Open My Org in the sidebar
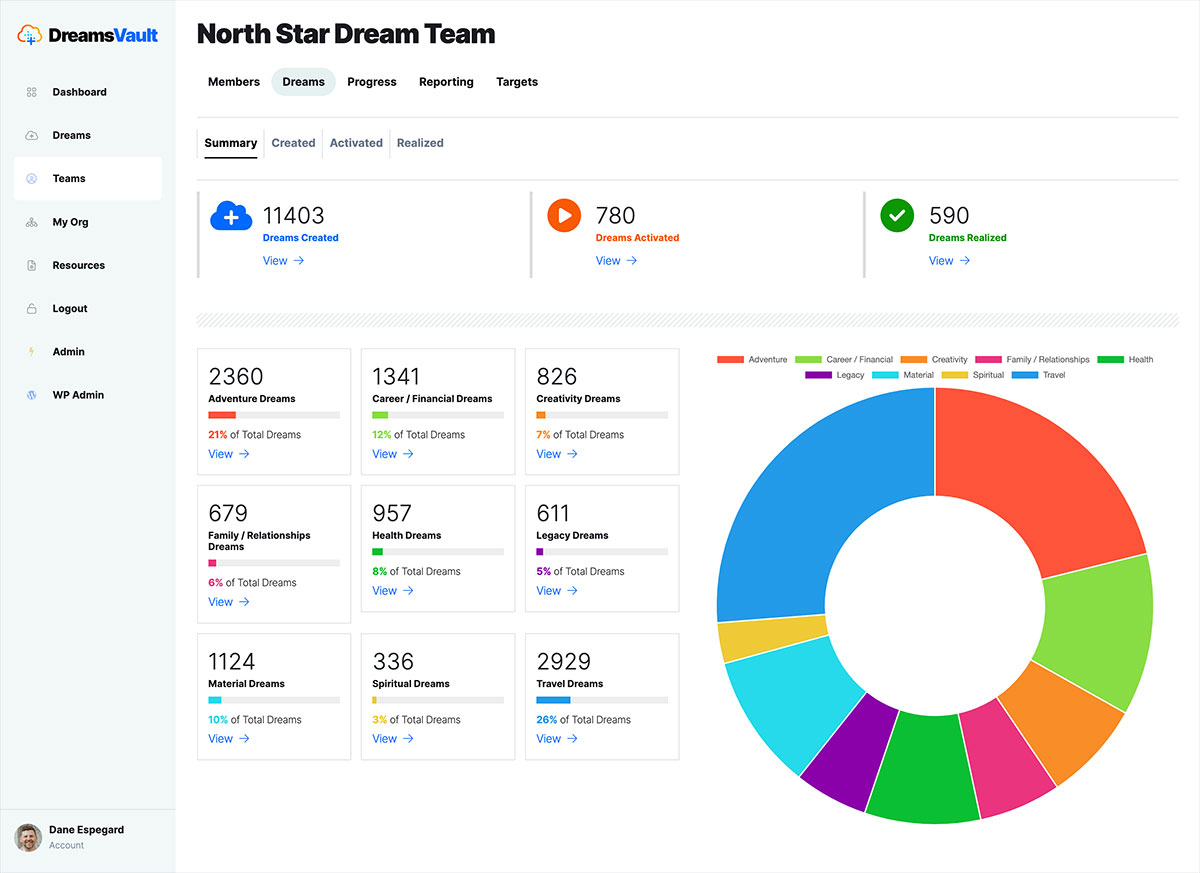Image resolution: width=1200 pixels, height=873 pixels. click(88, 222)
